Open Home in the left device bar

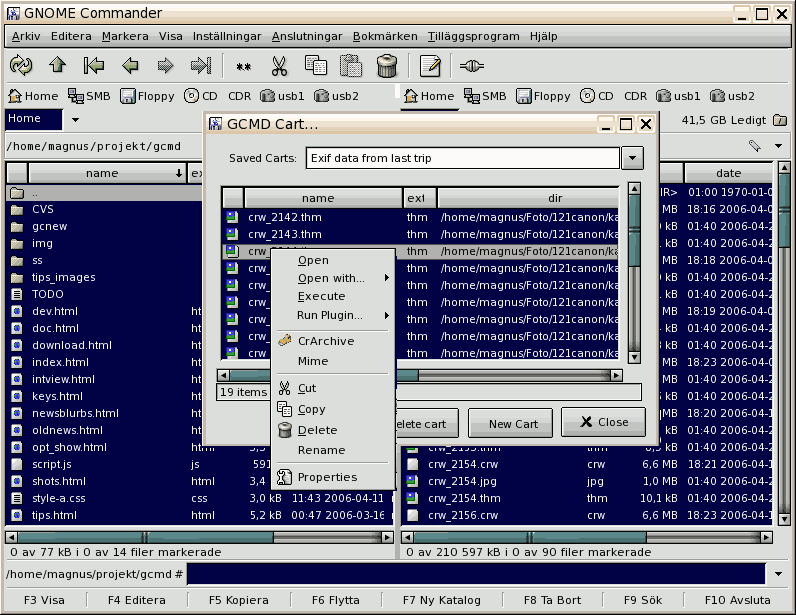(x=34, y=96)
